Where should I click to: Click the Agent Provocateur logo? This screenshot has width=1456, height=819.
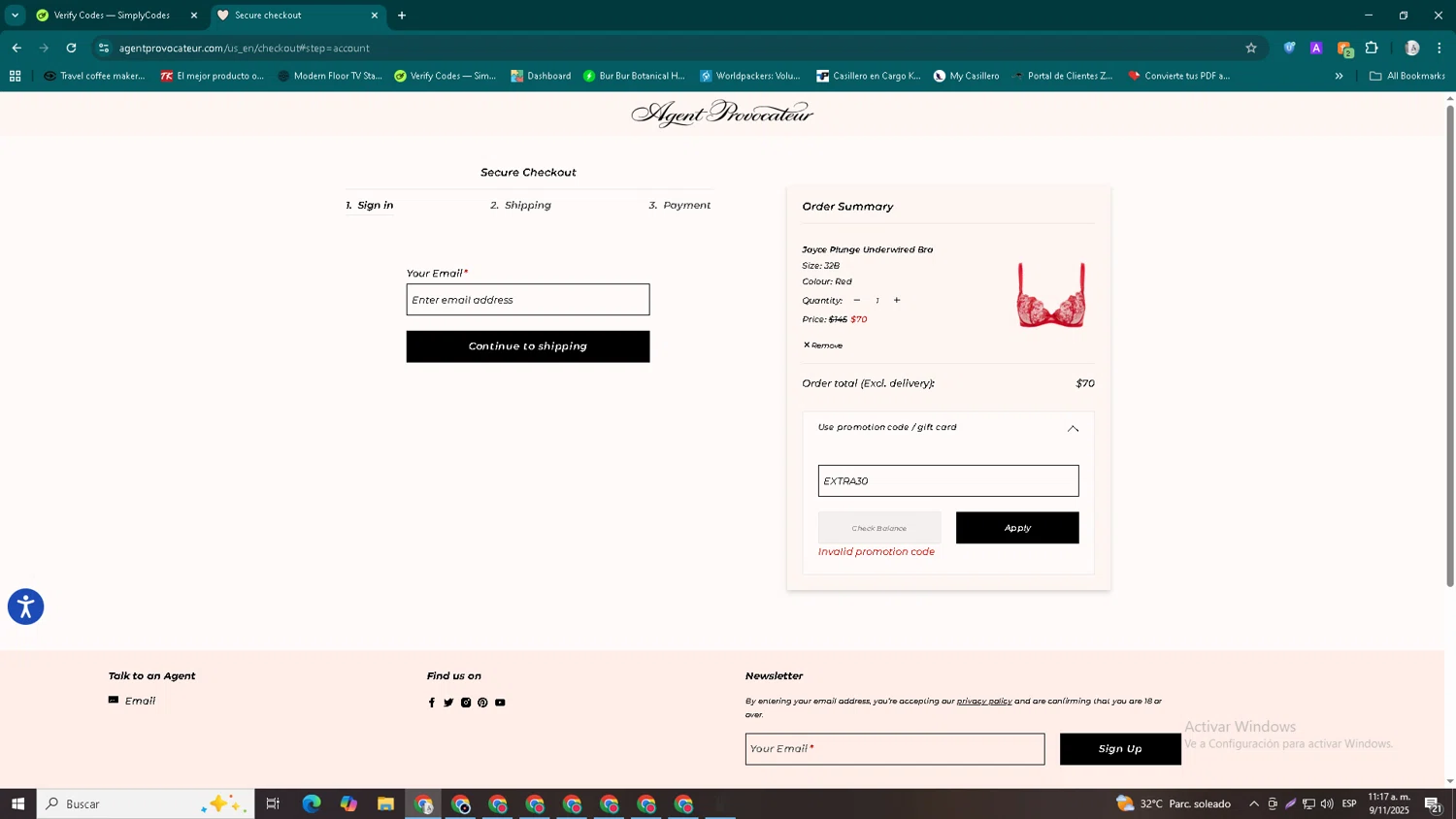[x=722, y=114]
